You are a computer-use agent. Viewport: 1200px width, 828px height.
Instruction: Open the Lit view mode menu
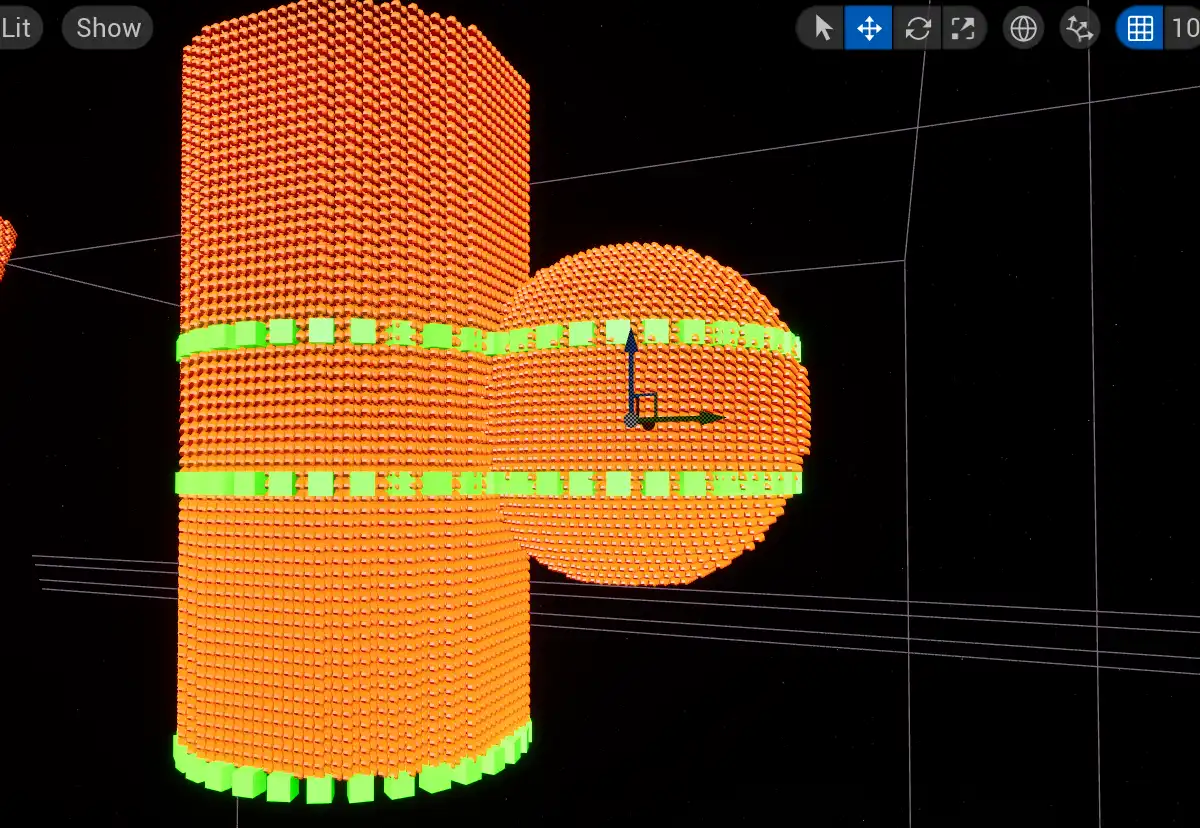[17, 28]
